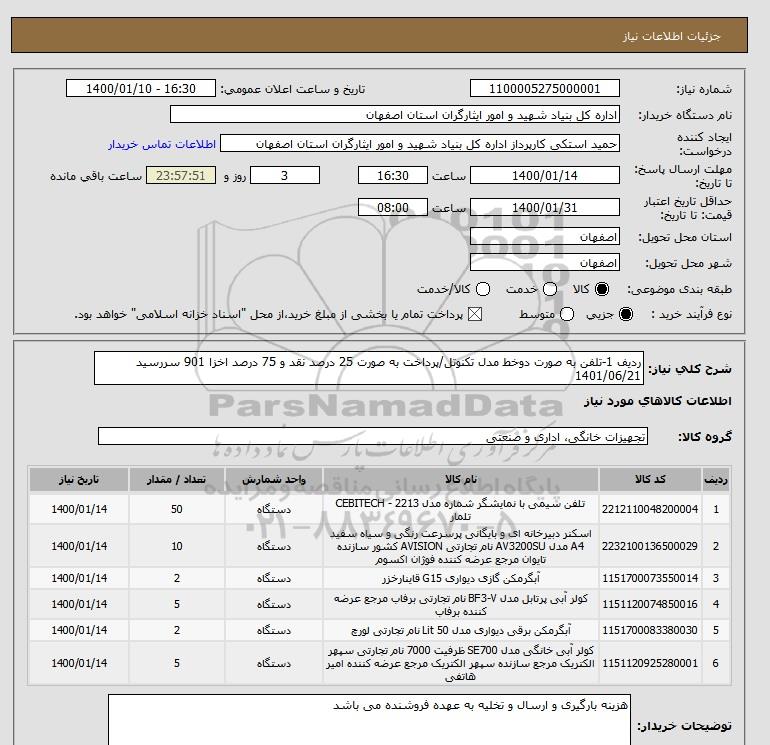Select table row with code 2212110048200004
This screenshot has height=745, width=770.
pyautogui.click(x=379, y=509)
